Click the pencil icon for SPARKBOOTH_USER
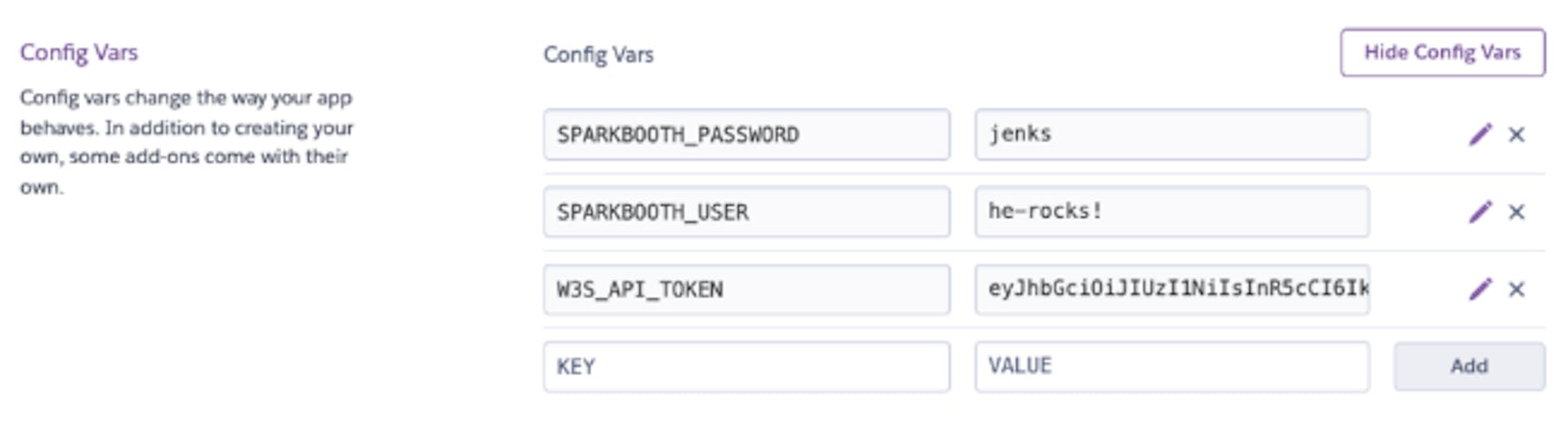The image size is (1568, 444). tap(1480, 211)
